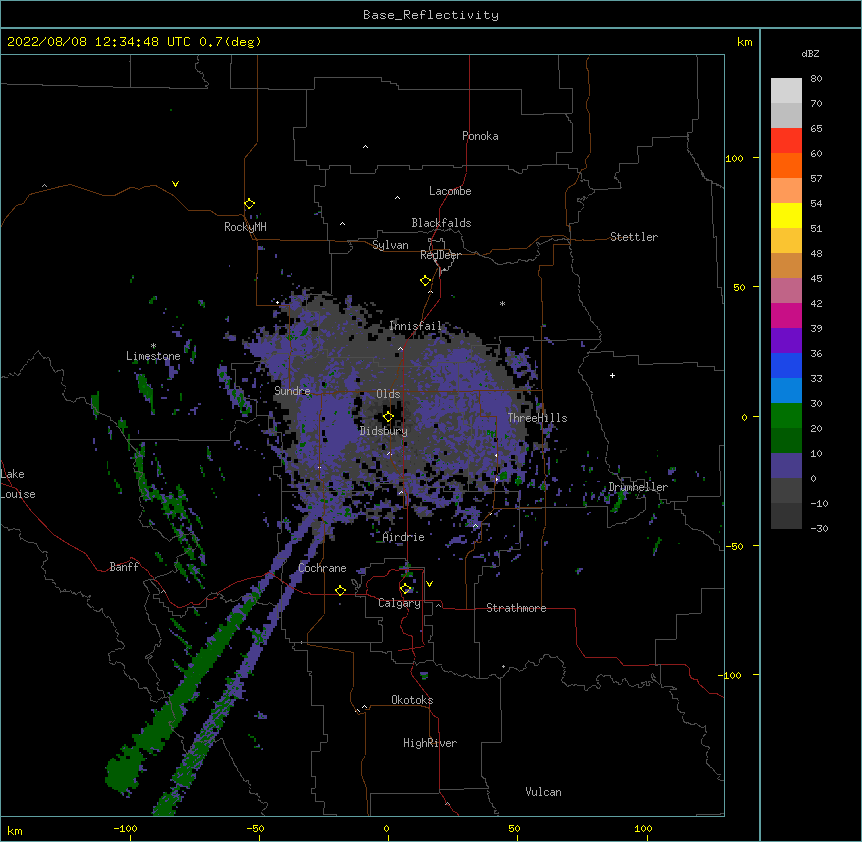862x842 pixels.
Task: Click the ThreeHills label
Action: click(537, 418)
